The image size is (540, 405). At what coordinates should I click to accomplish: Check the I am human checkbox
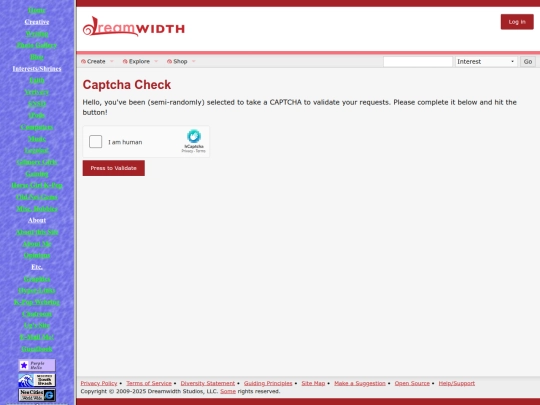tap(95, 142)
